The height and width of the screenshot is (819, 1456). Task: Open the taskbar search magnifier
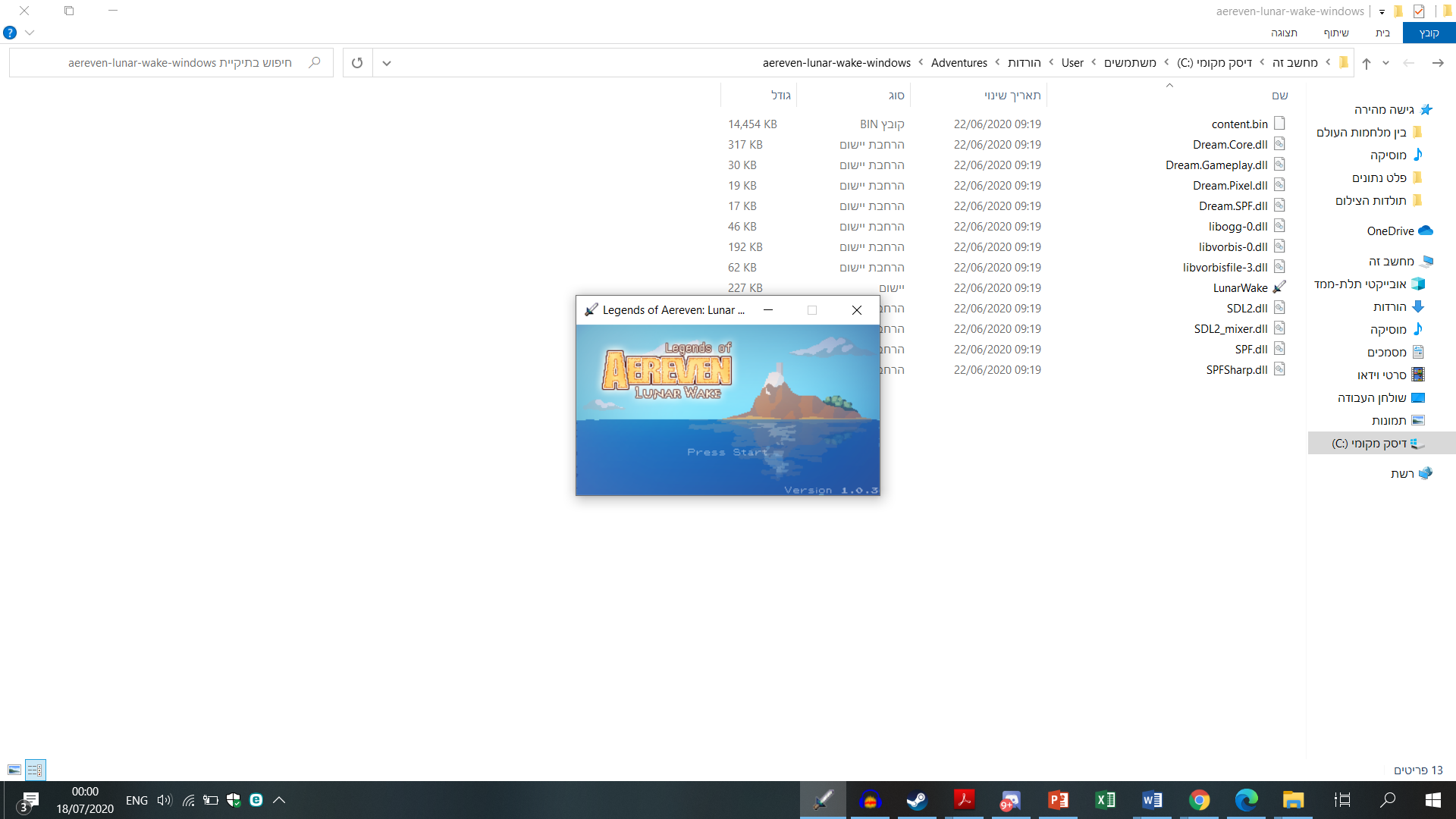pyautogui.click(x=1388, y=800)
